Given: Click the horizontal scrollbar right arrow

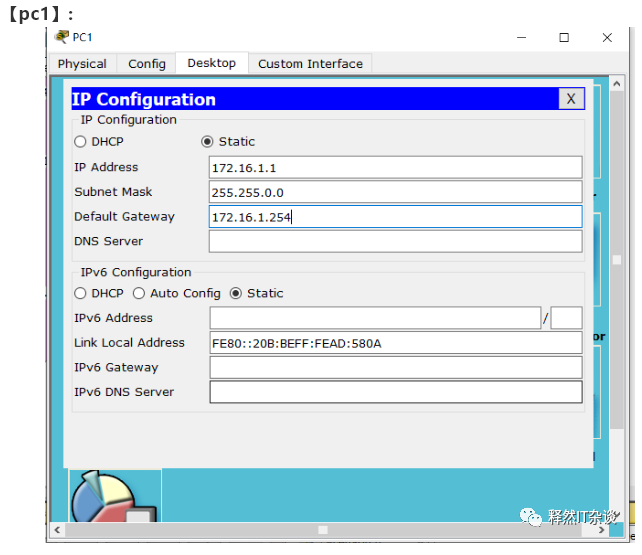Looking at the screenshot, I should coord(601,530).
